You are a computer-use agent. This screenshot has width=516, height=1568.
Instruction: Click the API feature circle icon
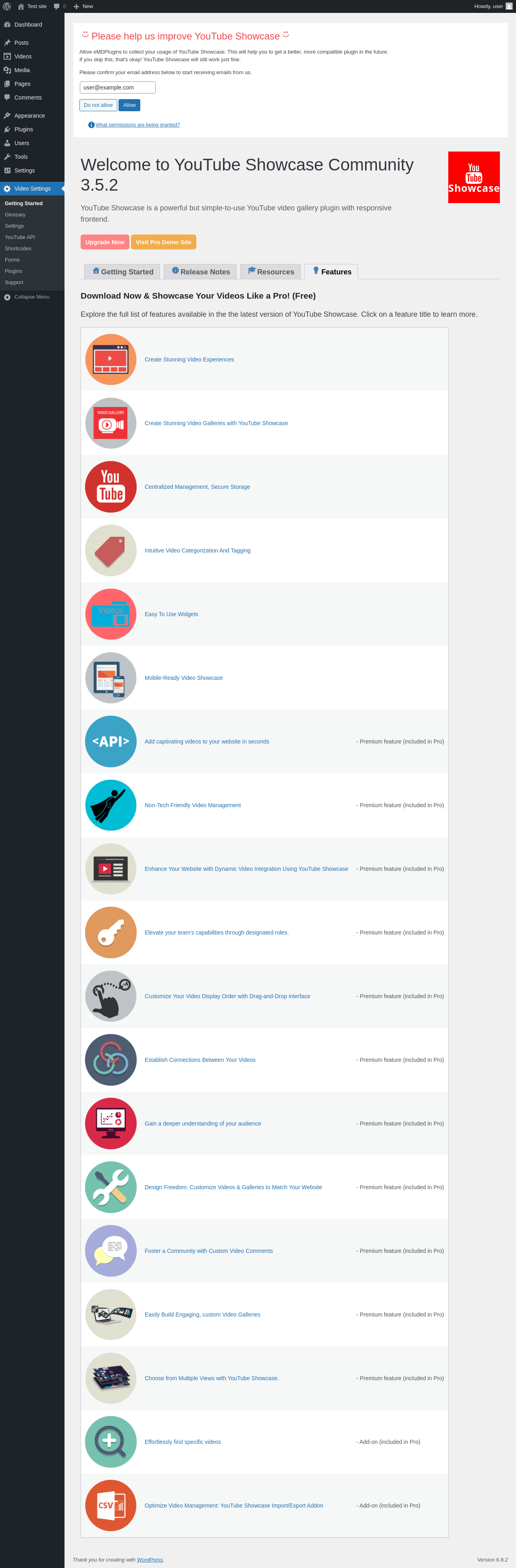pos(111,741)
